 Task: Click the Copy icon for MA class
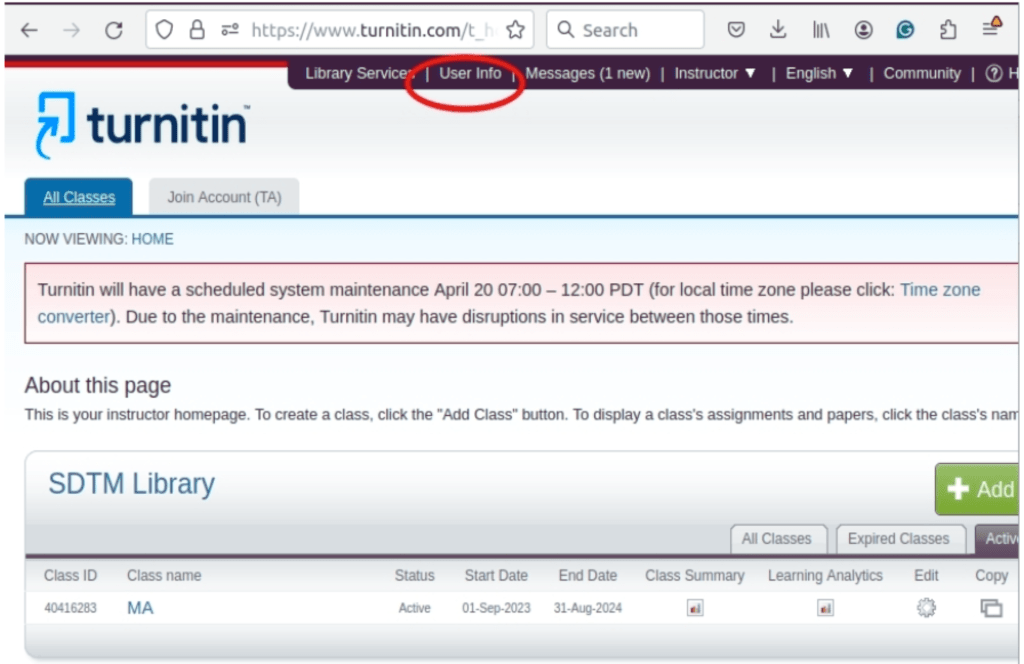click(991, 608)
